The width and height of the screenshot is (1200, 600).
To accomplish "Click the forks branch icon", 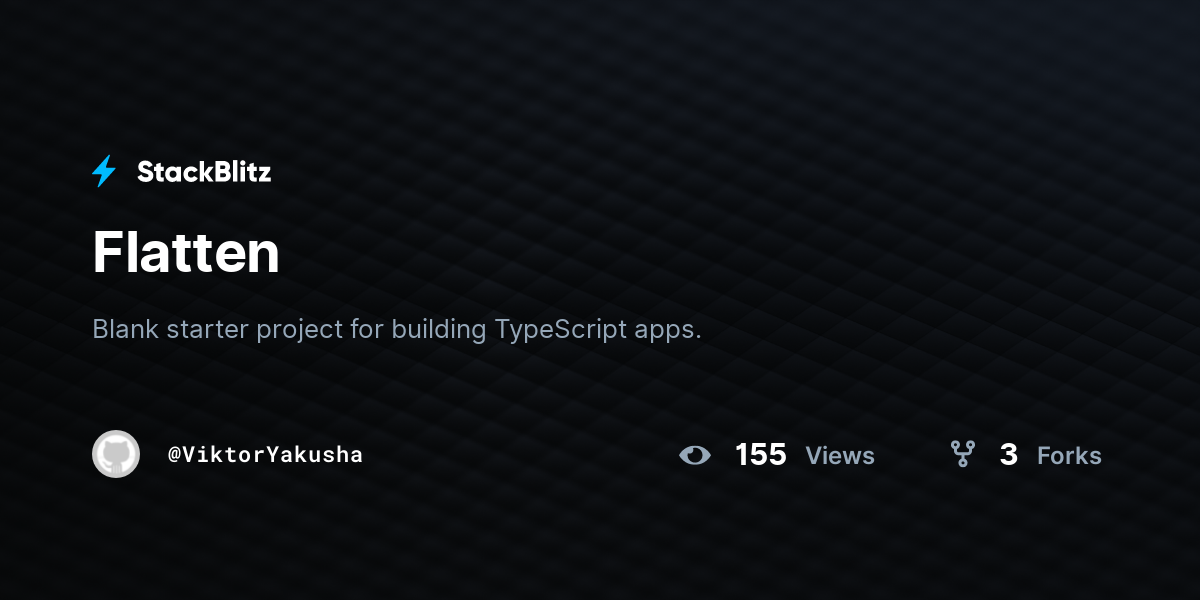I will 962,455.
